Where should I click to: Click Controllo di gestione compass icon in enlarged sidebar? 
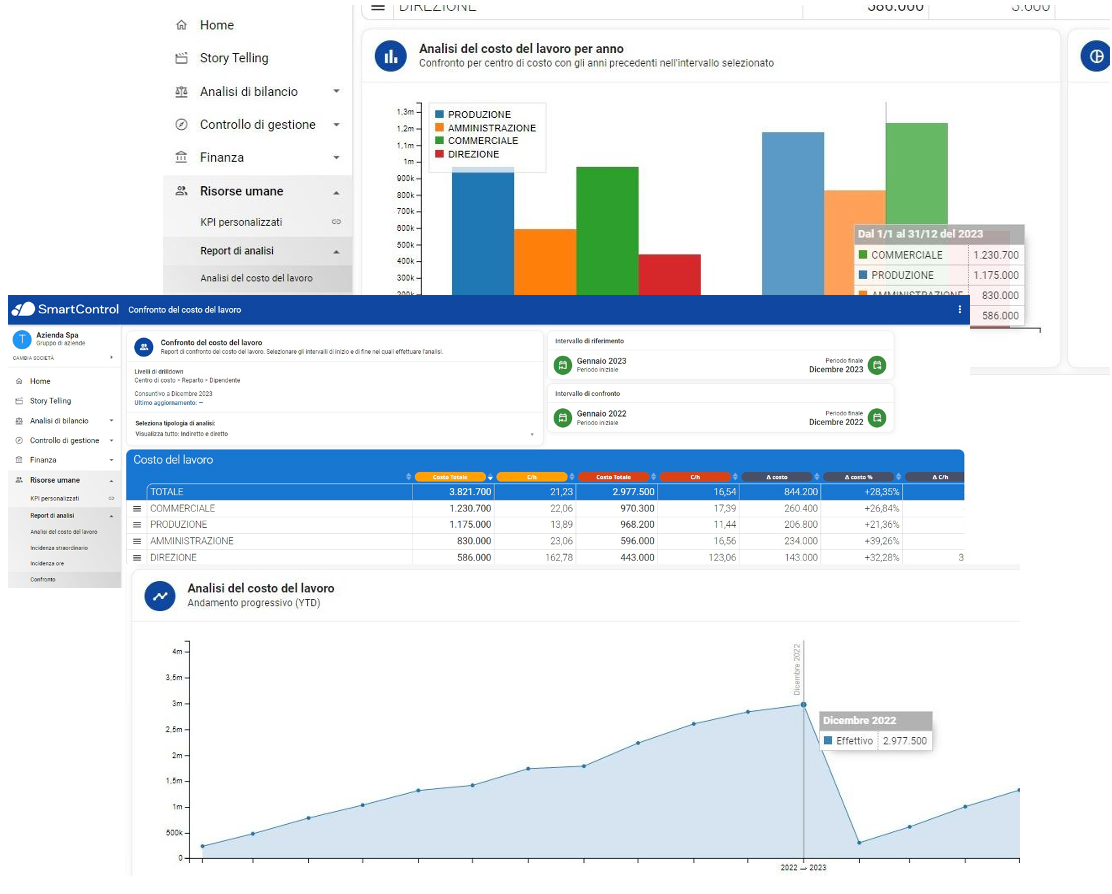(x=182, y=125)
